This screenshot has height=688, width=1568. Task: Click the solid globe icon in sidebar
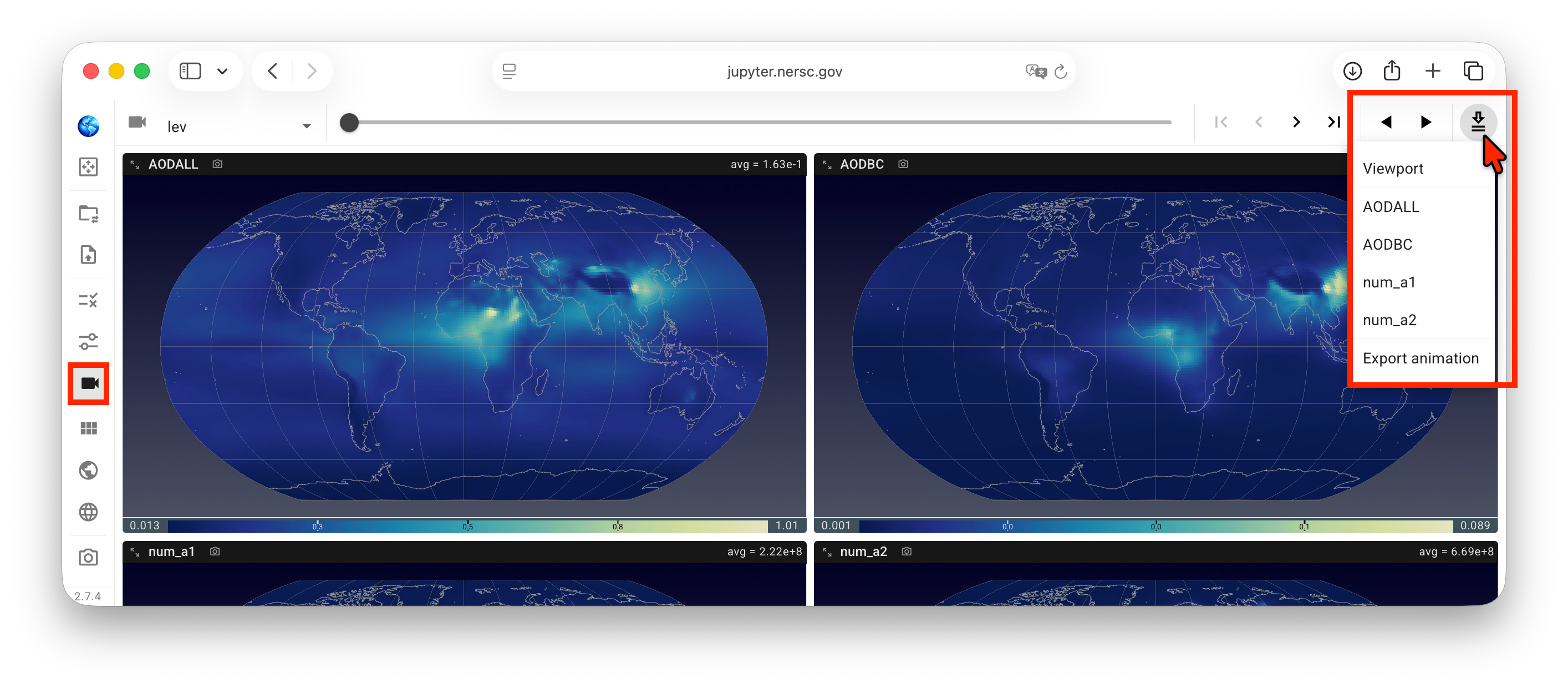point(88,470)
